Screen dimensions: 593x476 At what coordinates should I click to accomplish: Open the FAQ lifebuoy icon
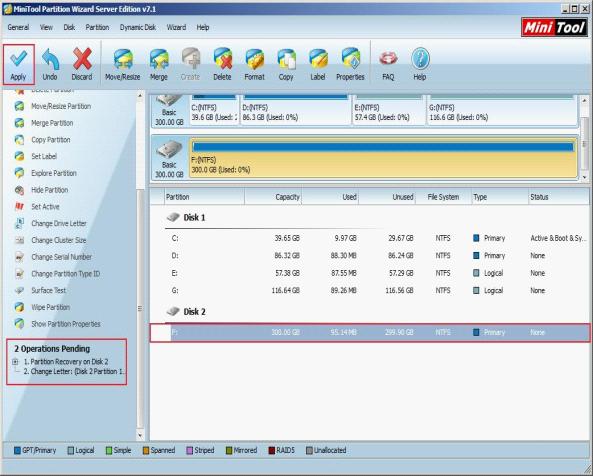coord(388,59)
